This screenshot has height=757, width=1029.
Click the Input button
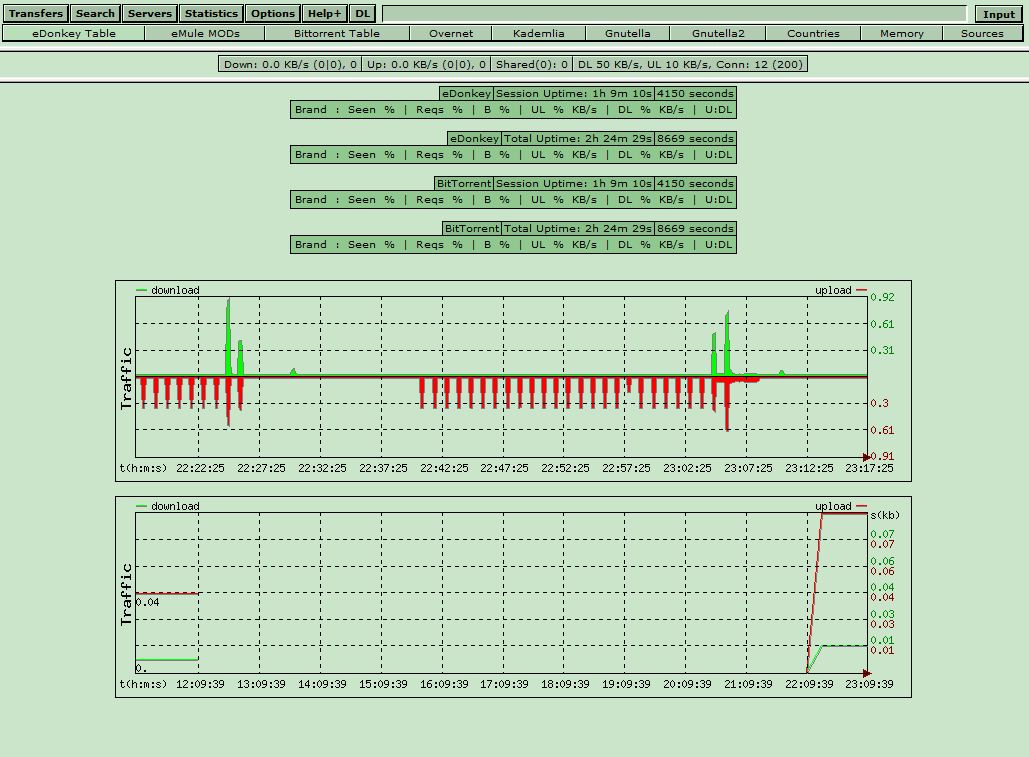(999, 14)
